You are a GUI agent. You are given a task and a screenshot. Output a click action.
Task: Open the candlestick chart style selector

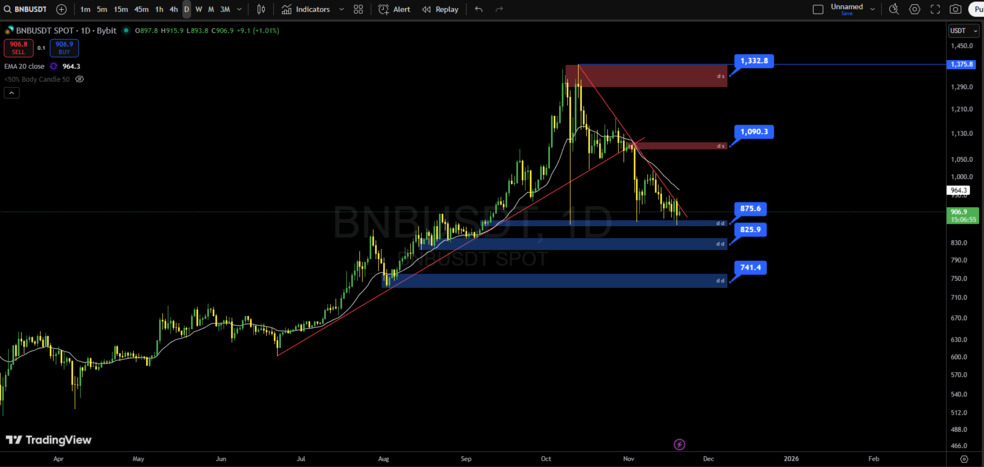point(261,9)
